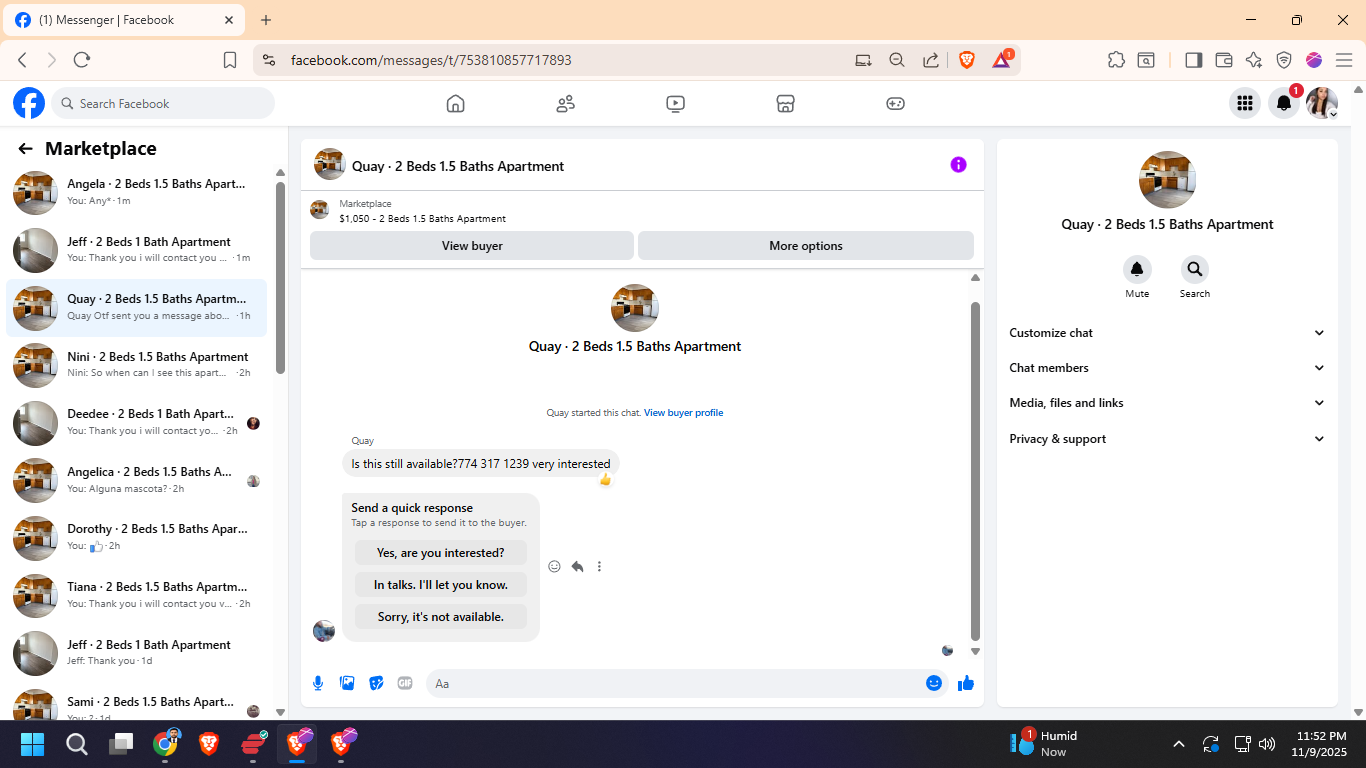Click the page vertical scrollbar
The width and height of the screenshot is (1366, 768).
tap(1358, 400)
